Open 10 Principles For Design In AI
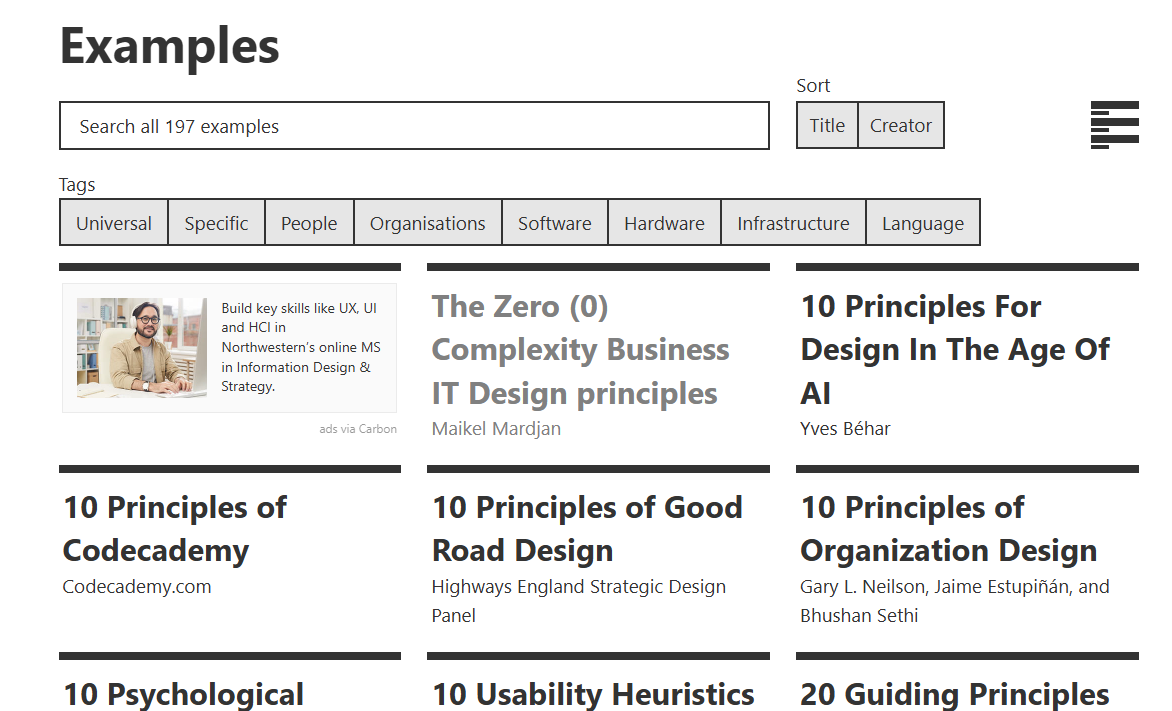Image resolution: width=1172 pixels, height=711 pixels. (955, 350)
